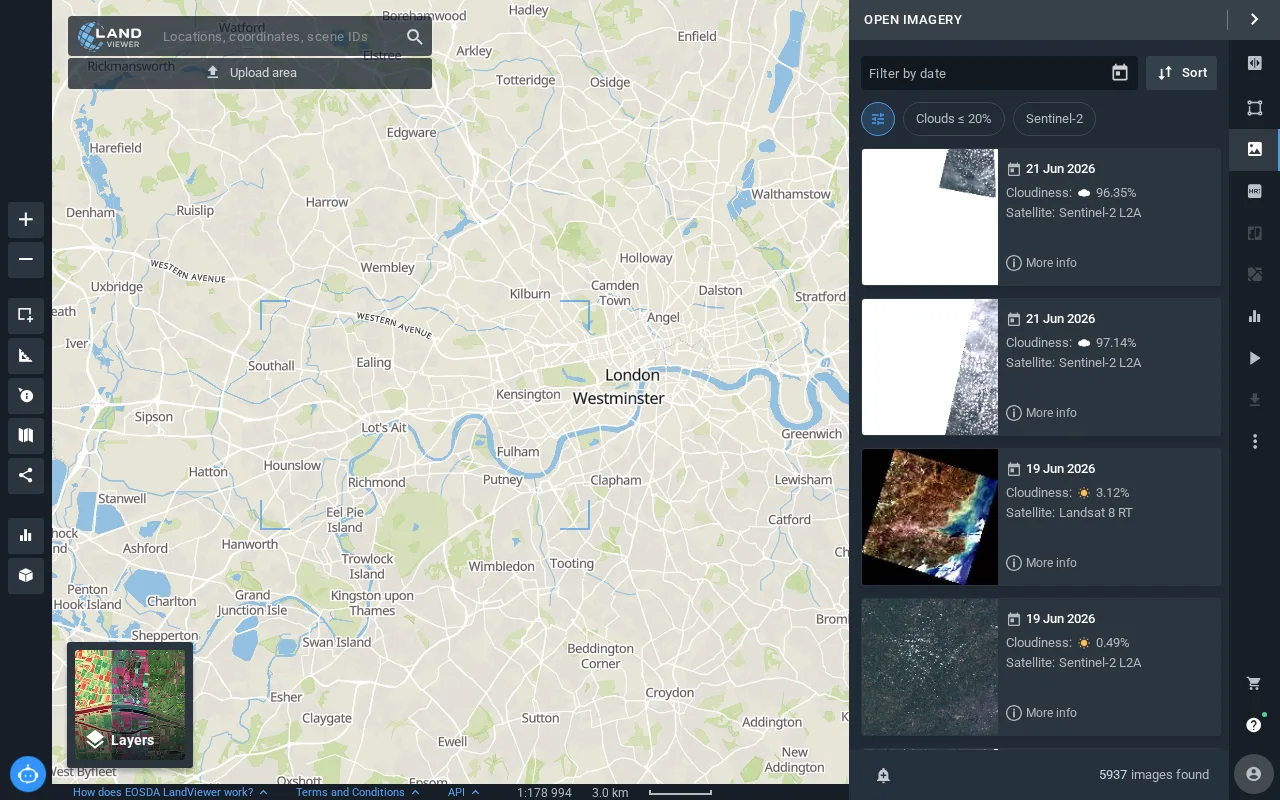Viewport: 1280px width, 800px height.
Task: Expand the API footer menu
Action: pos(464,792)
